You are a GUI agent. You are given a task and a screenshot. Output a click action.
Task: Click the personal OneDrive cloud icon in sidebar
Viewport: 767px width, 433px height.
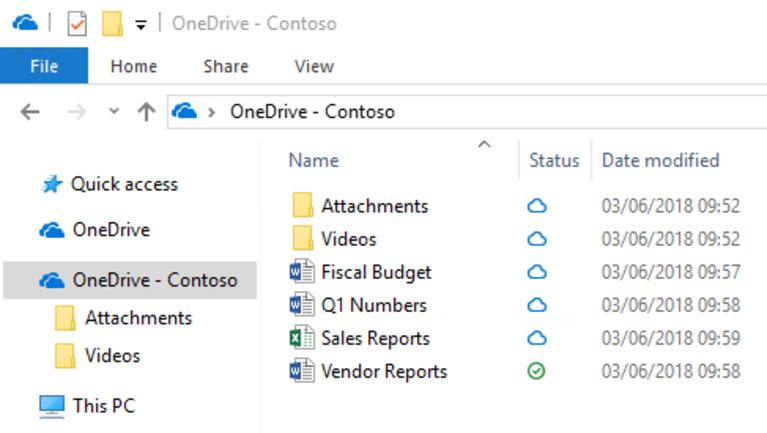click(52, 229)
